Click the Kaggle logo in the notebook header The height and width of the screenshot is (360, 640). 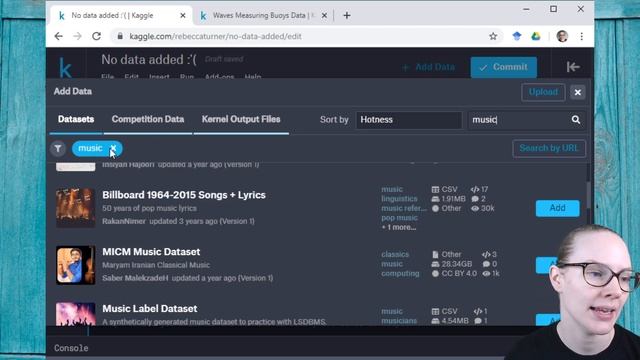pos(65,67)
